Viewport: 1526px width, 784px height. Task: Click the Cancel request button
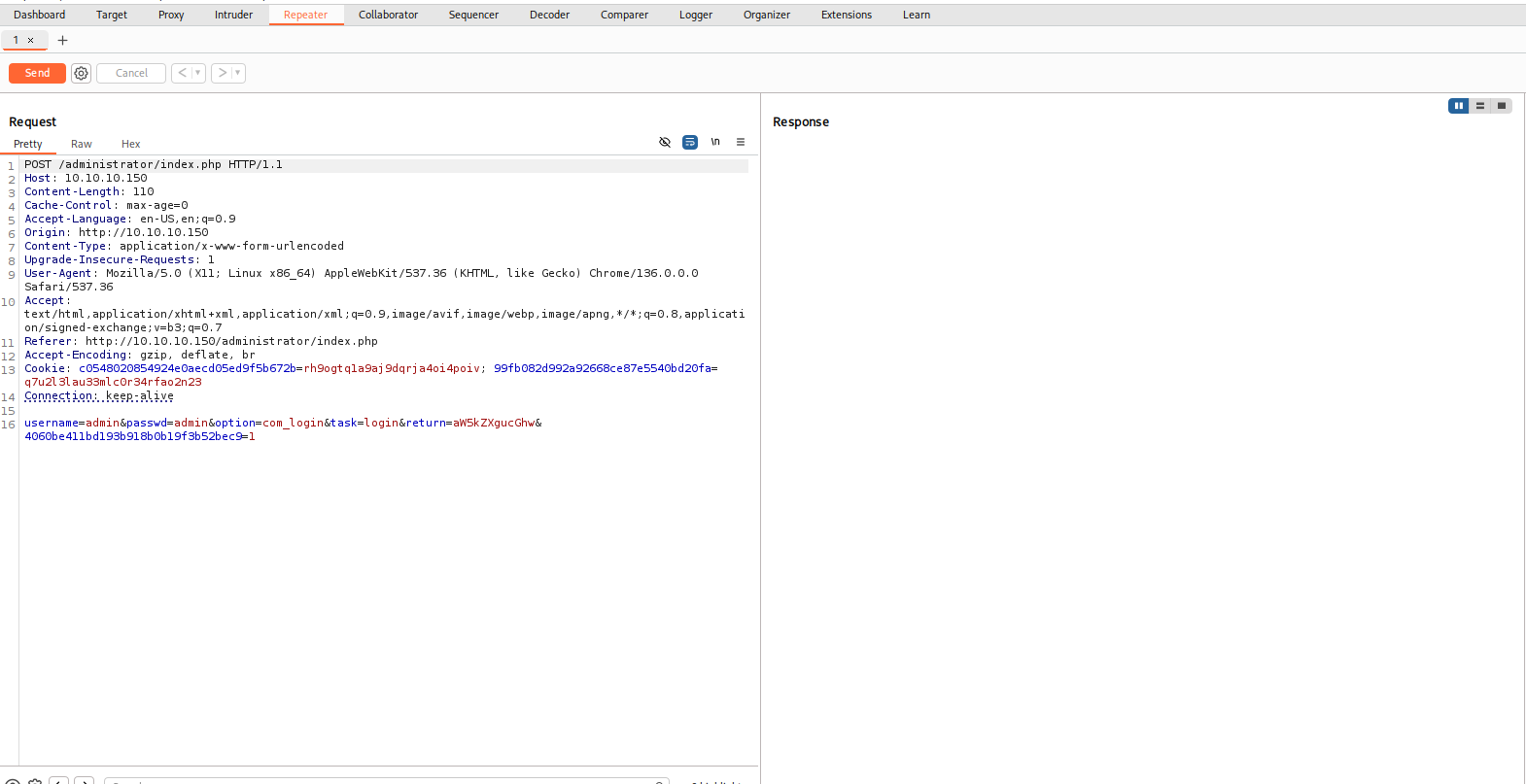(131, 73)
